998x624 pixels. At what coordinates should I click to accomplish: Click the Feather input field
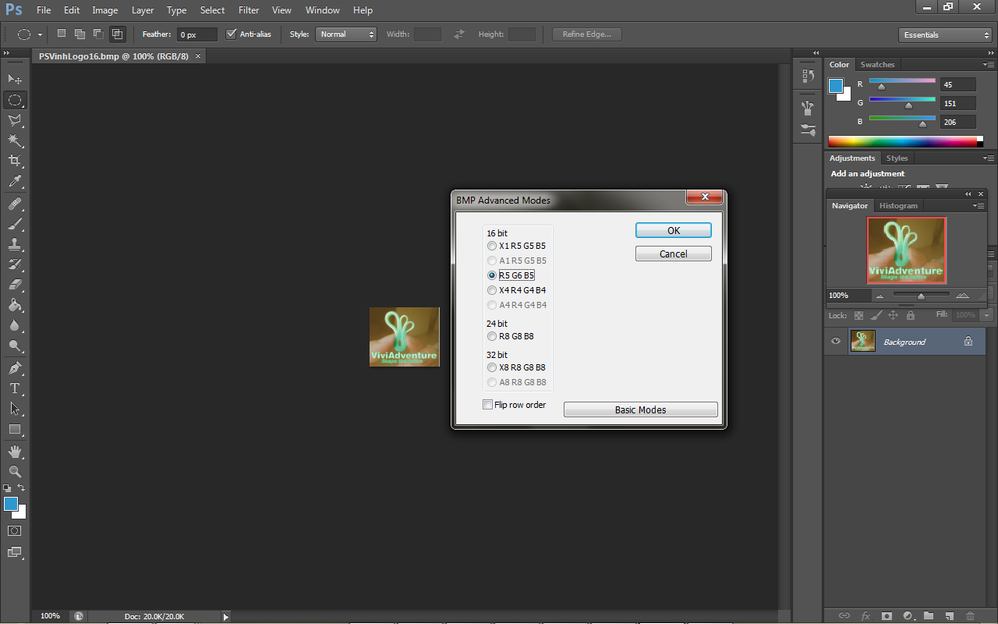coord(197,34)
